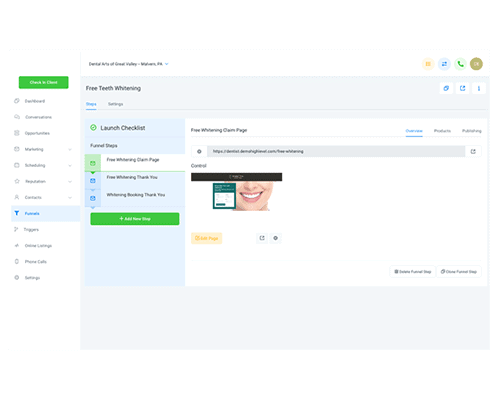Click the Triggers sidebar icon
The width and height of the screenshot is (500, 400).
click(16, 229)
